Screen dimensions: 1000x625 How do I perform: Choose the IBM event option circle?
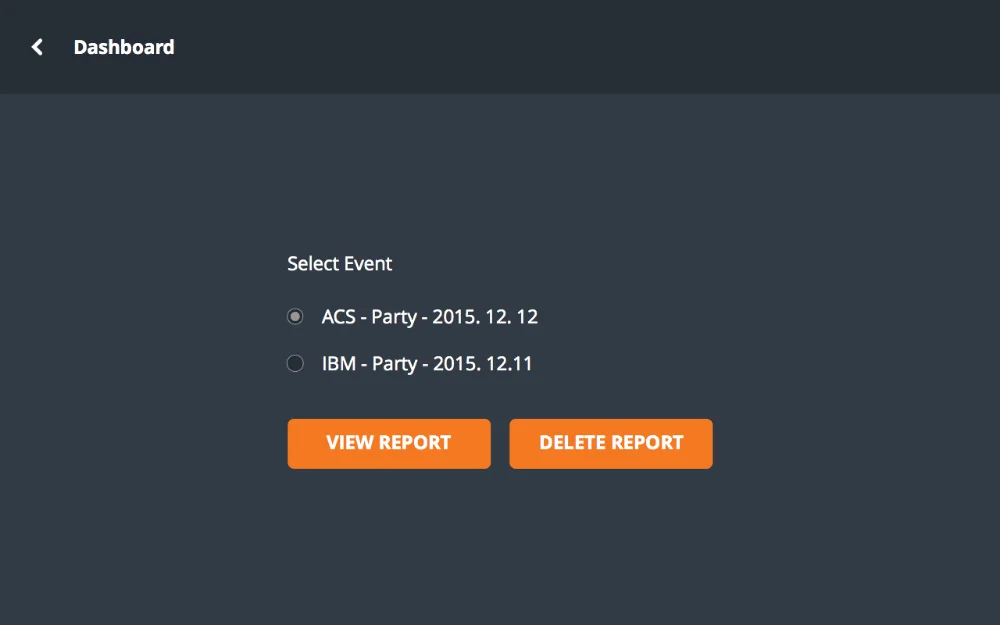click(295, 364)
